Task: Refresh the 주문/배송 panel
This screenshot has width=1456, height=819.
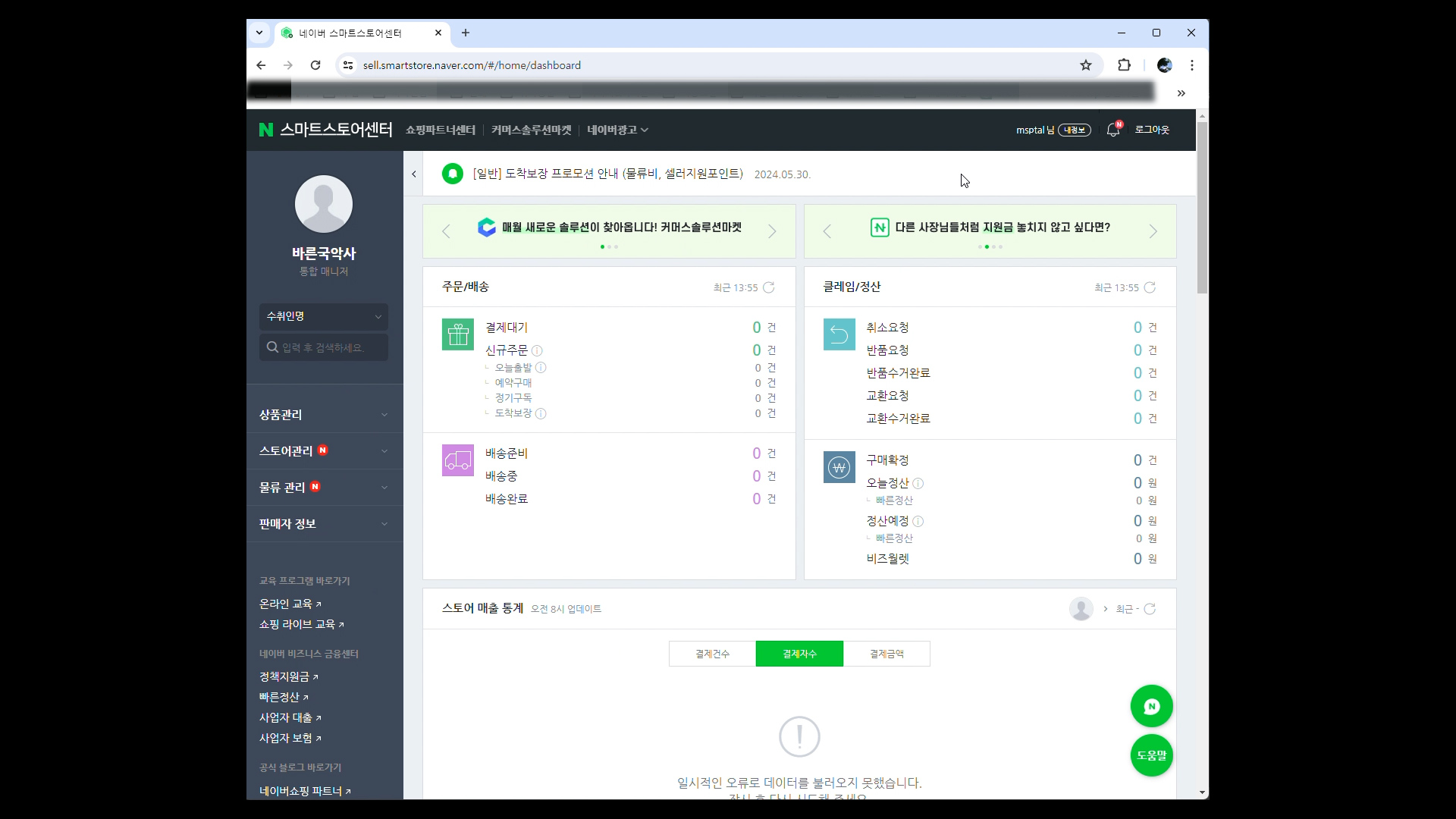Action: (x=769, y=287)
